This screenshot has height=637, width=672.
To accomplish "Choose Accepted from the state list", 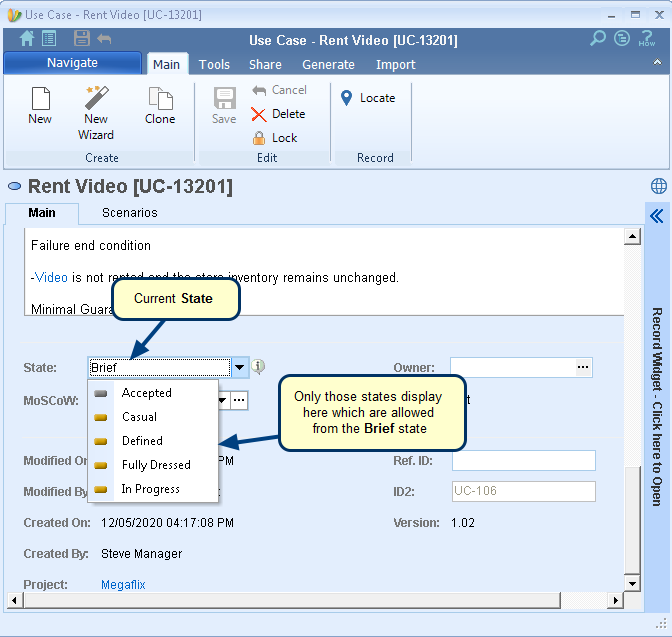I will pyautogui.click(x=153, y=393).
